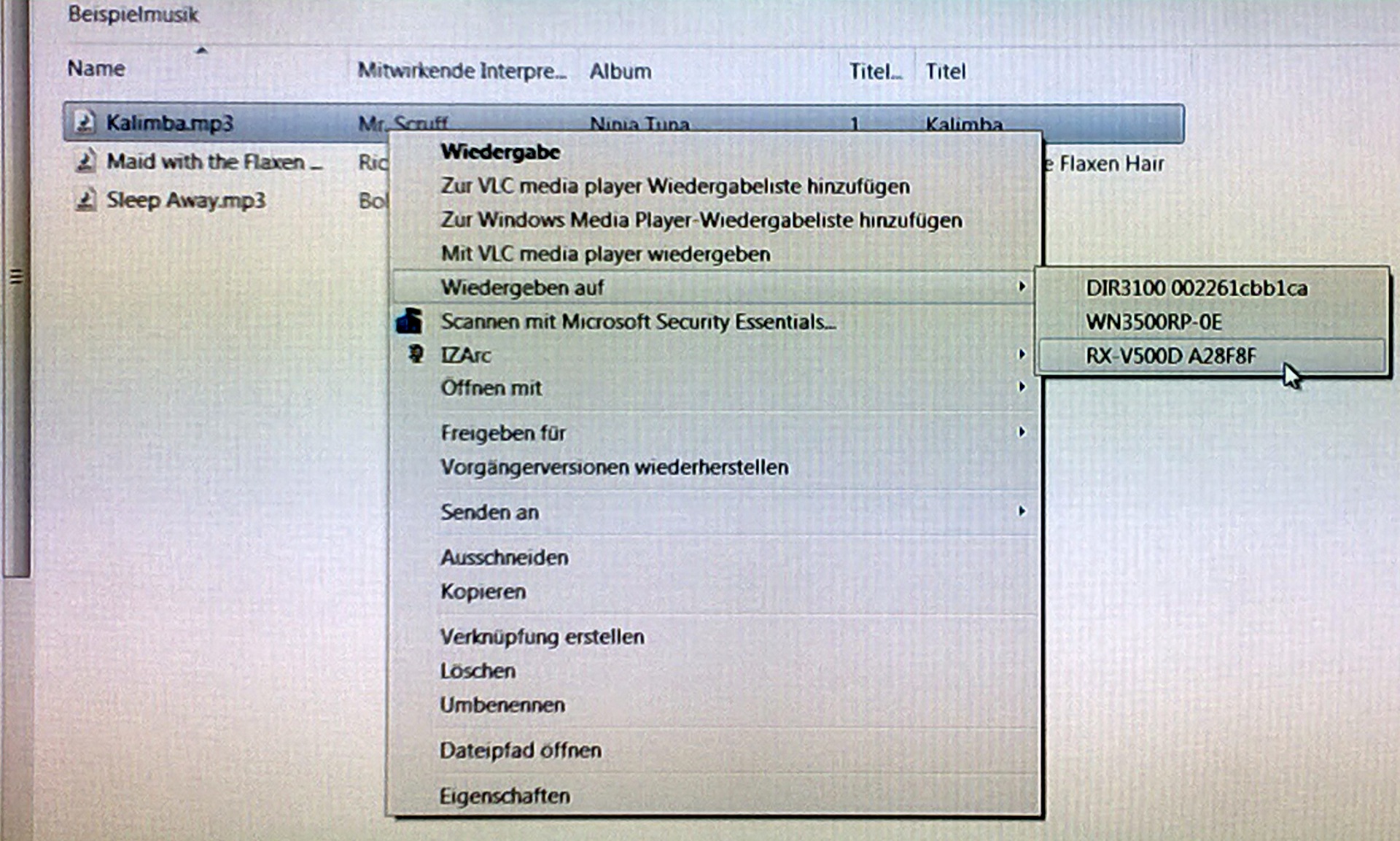The width and height of the screenshot is (1400, 841).
Task: Expand the Freigeben für submenu arrow
Action: tap(1022, 432)
